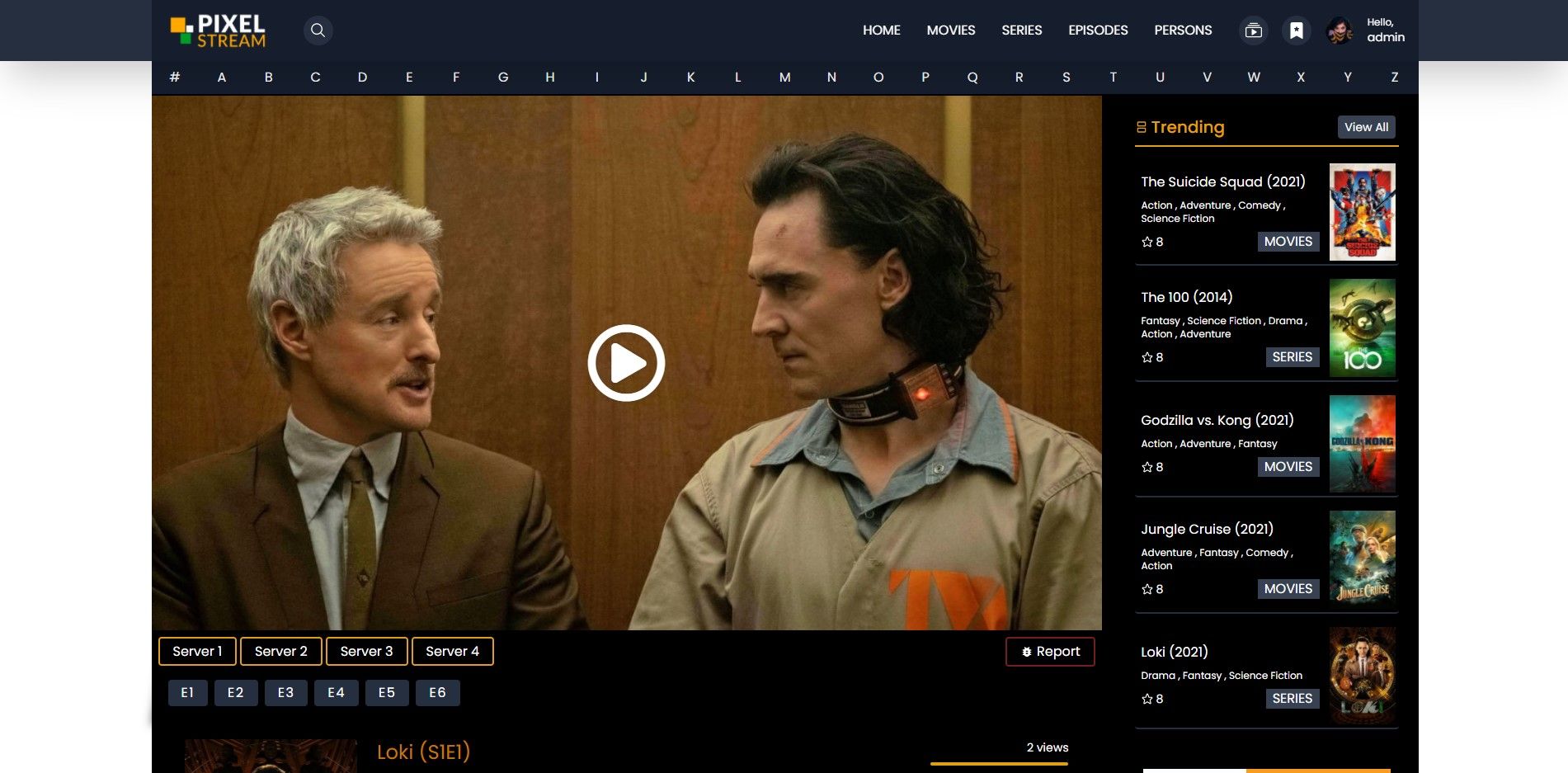Report this episode
The width and height of the screenshot is (1568, 773).
(x=1050, y=651)
